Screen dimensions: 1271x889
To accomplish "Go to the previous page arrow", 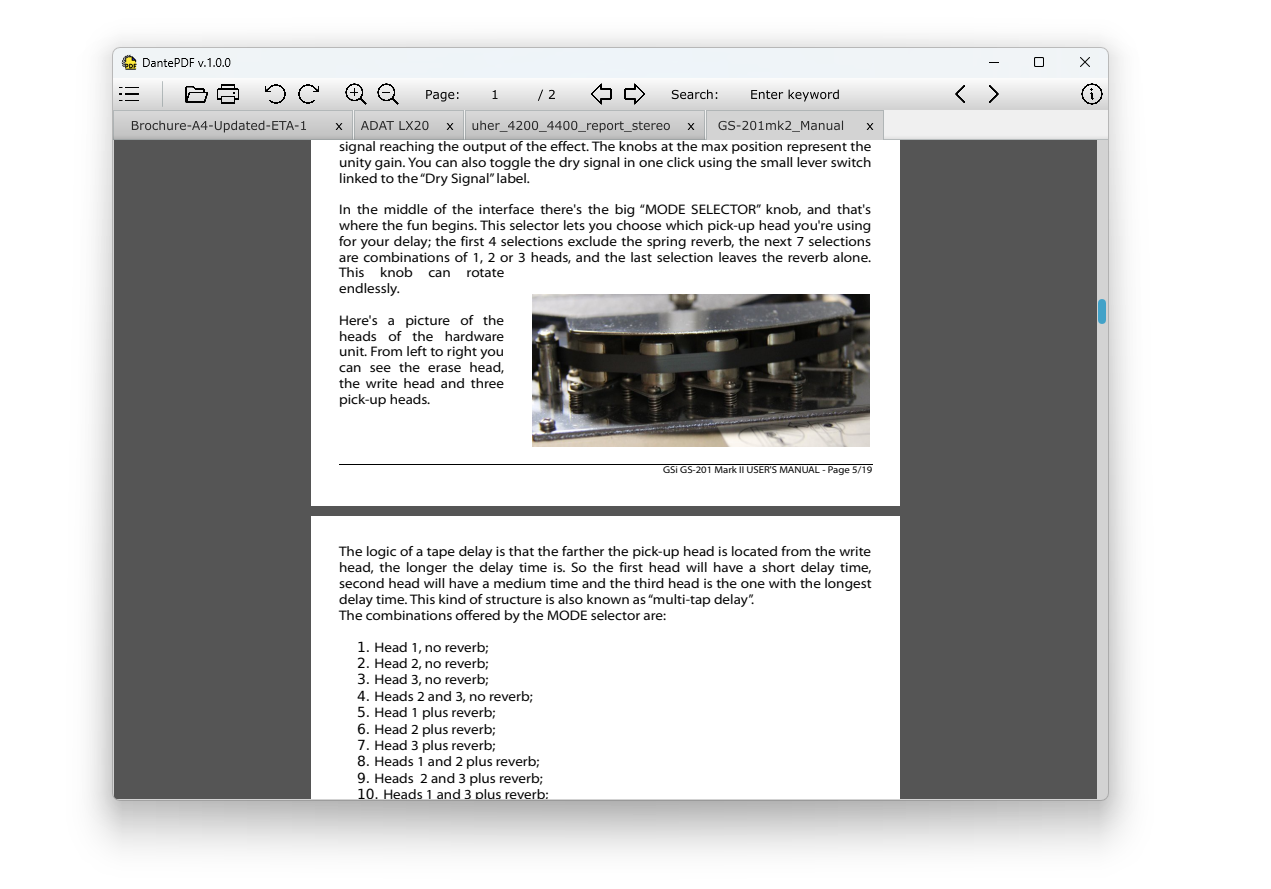I will click(x=601, y=94).
